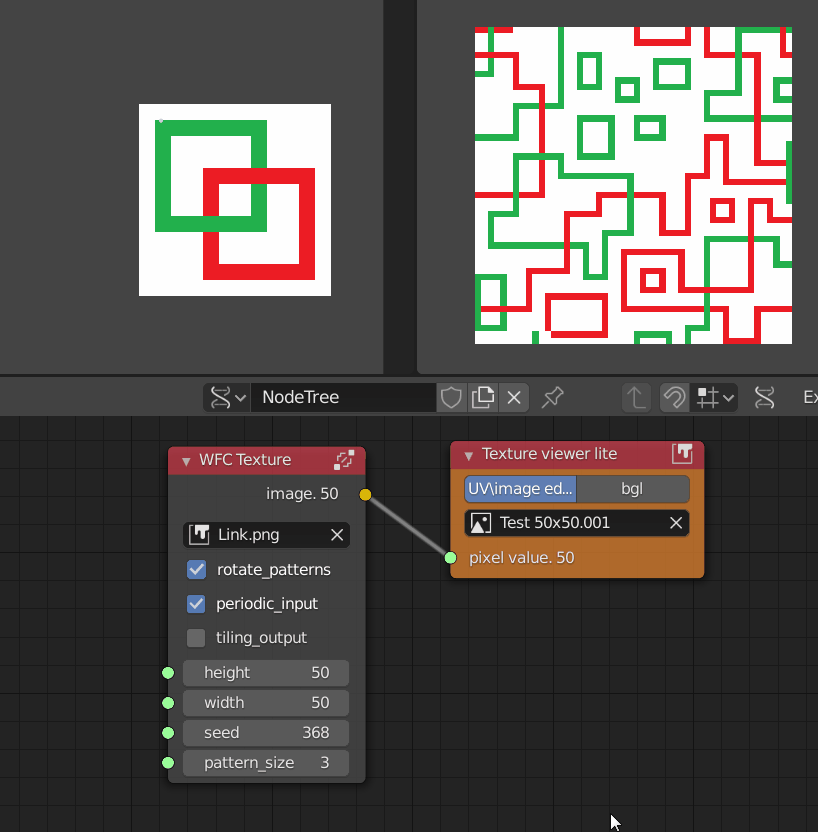This screenshot has height=832, width=818.
Task: Disable the rotate_patterns checkbox
Action: (197, 570)
